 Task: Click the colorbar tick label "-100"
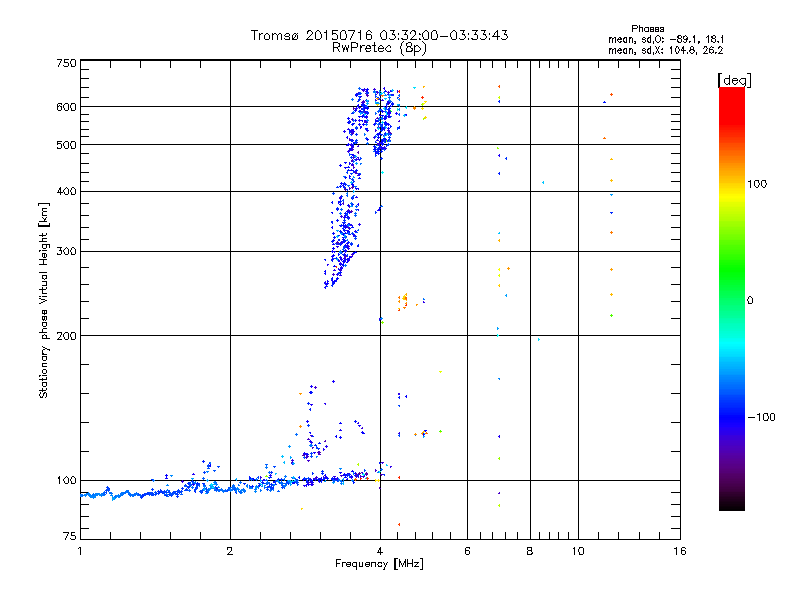[761, 417]
